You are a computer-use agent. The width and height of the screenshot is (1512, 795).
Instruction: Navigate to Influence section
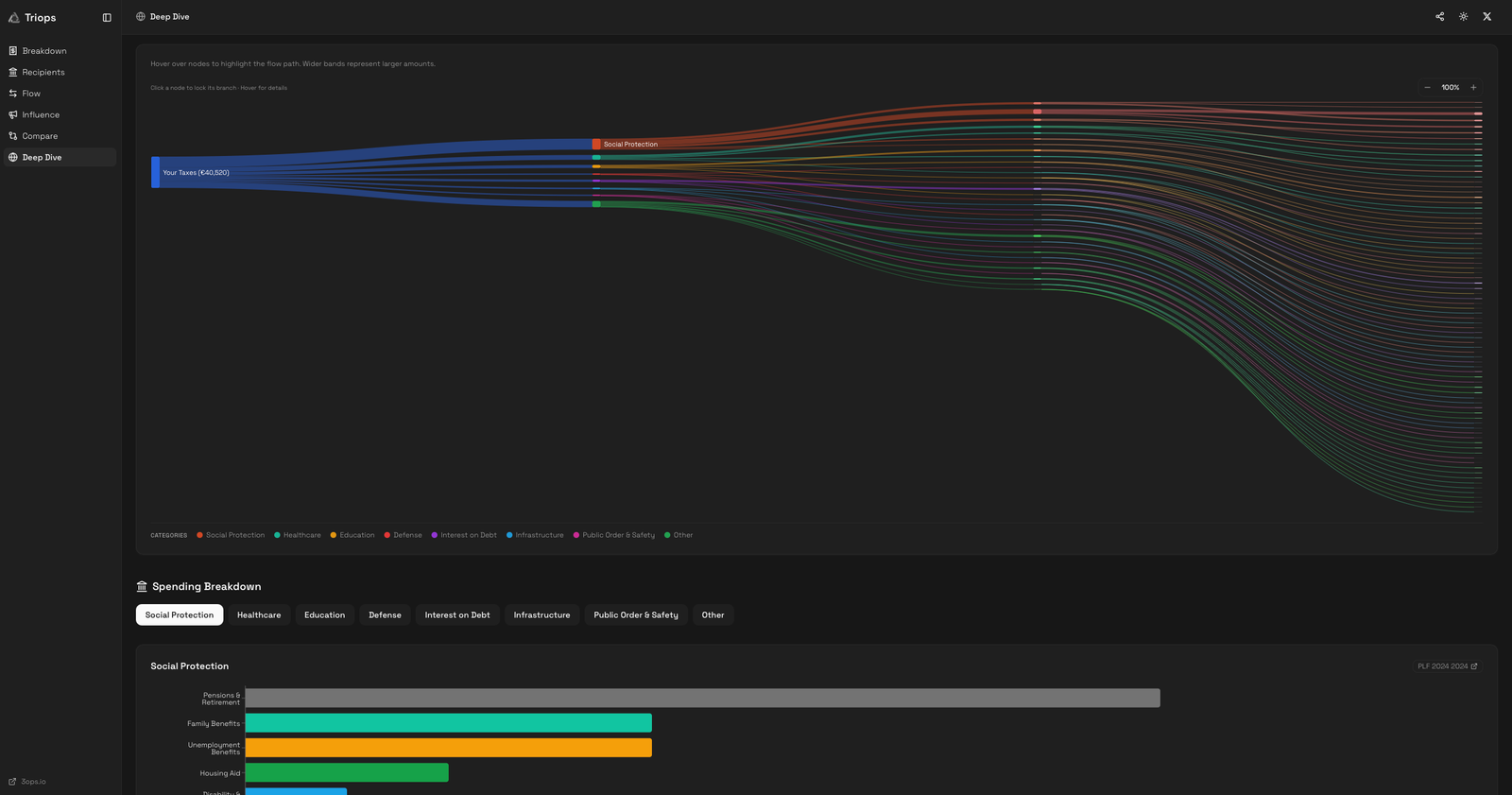pos(41,115)
